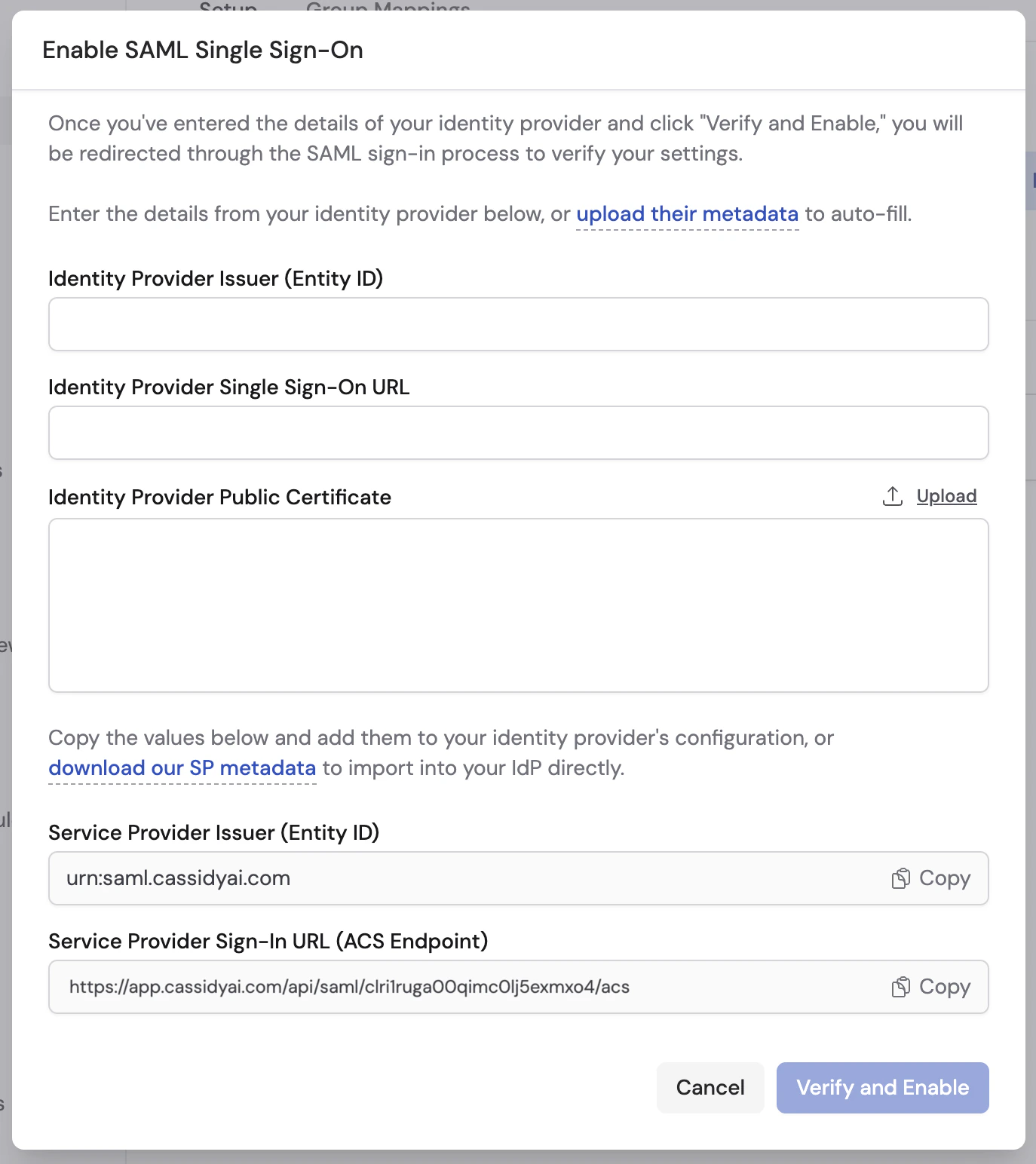This screenshot has height=1164, width=1036.
Task: Click the Upload label for Identity Provider Public Certificate
Action: click(946, 496)
